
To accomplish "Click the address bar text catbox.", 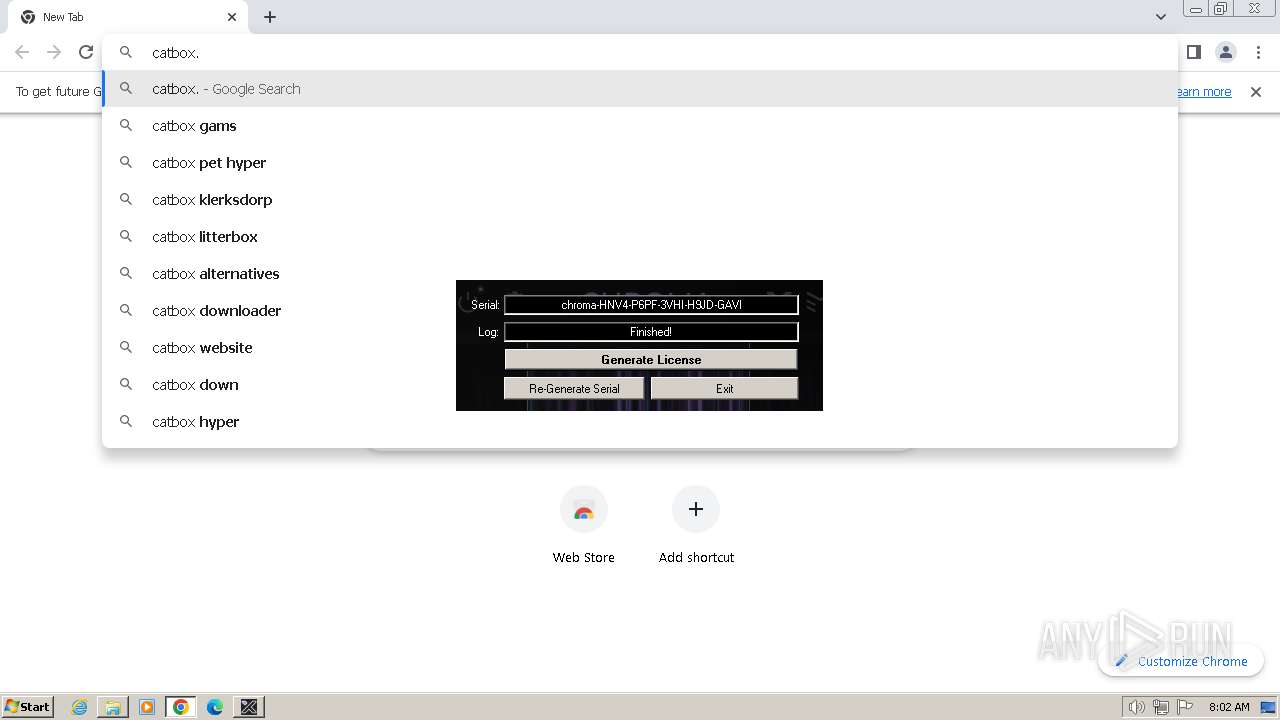I will 176,53.
